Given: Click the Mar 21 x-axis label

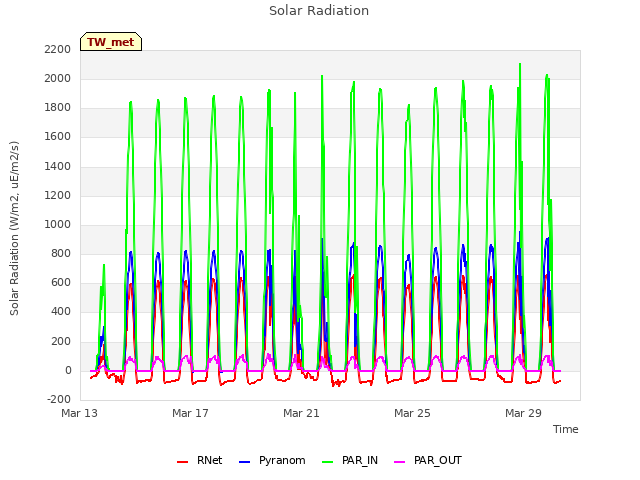Looking at the screenshot, I should (x=301, y=413).
